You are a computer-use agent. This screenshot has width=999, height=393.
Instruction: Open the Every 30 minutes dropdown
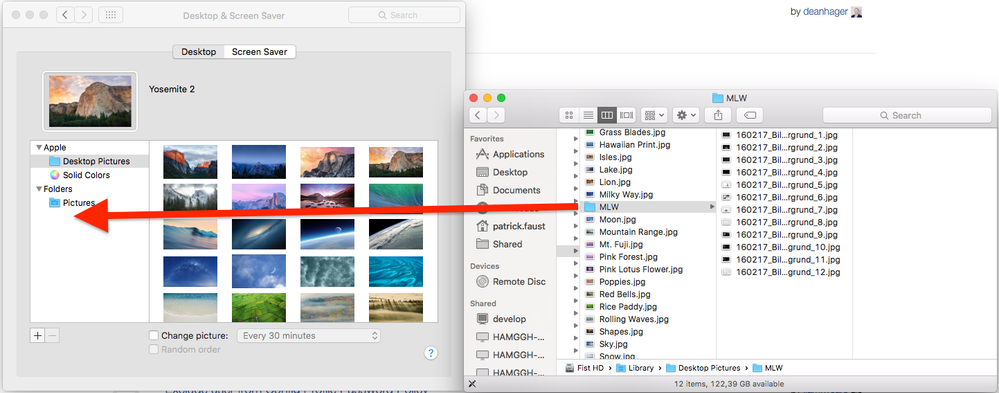point(308,335)
